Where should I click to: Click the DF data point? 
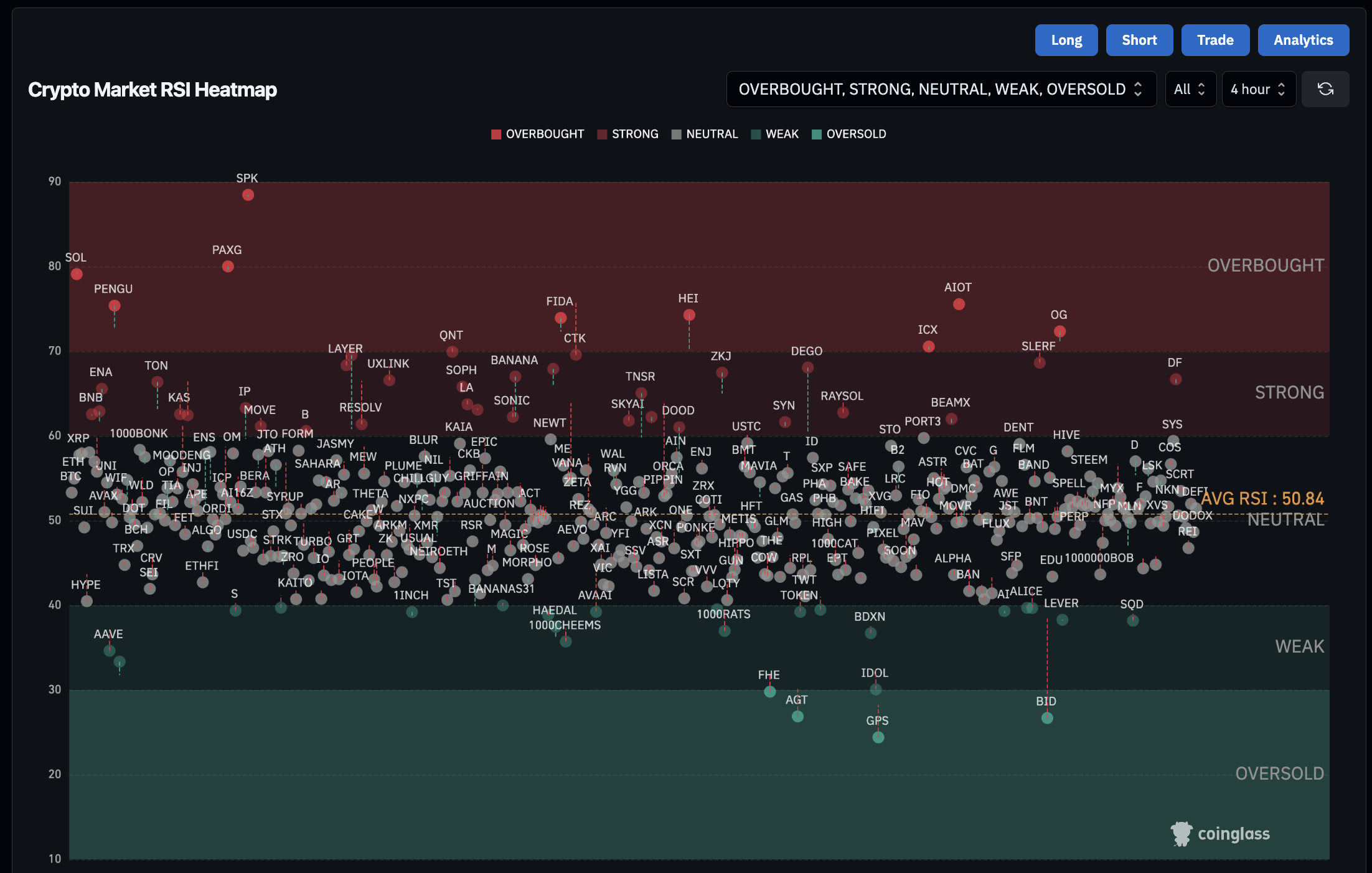[x=1175, y=379]
